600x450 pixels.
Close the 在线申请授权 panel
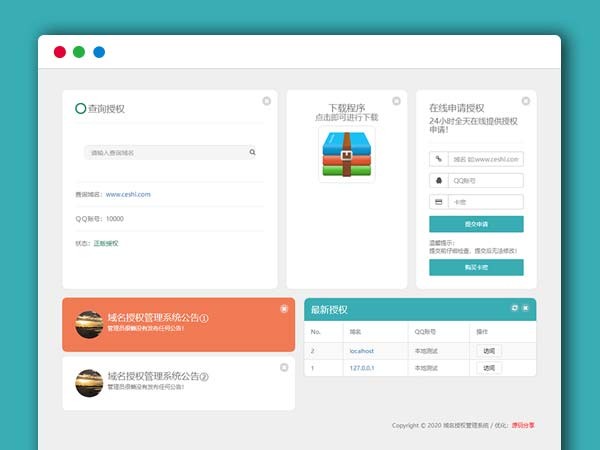coord(525,101)
